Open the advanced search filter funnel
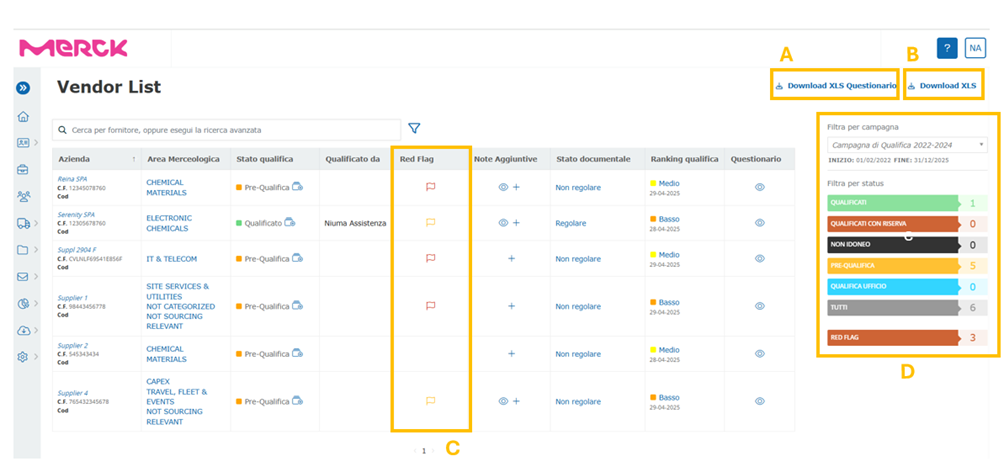This screenshot has width=1004, height=472. (x=414, y=129)
